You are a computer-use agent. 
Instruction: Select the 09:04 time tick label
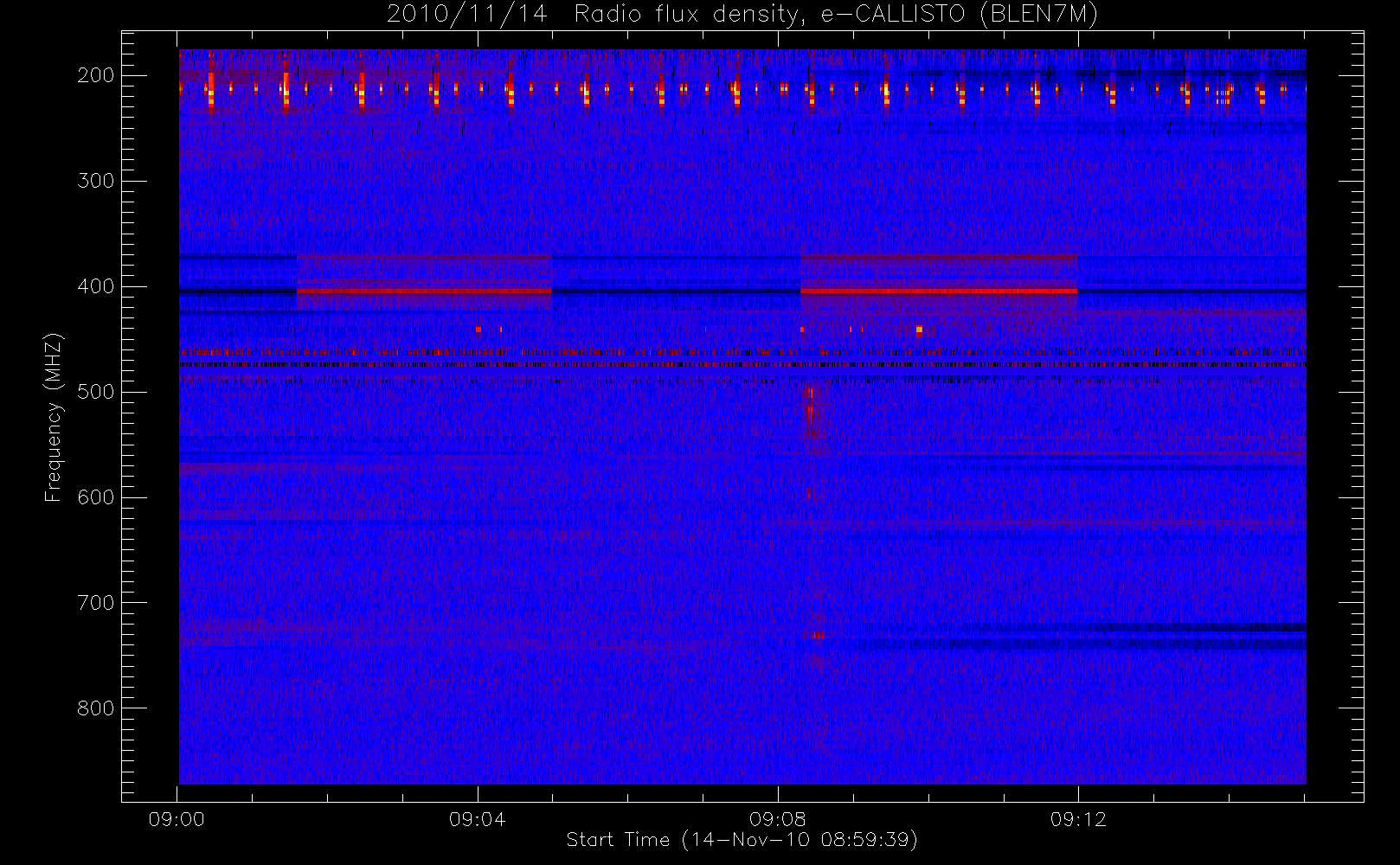(x=477, y=819)
